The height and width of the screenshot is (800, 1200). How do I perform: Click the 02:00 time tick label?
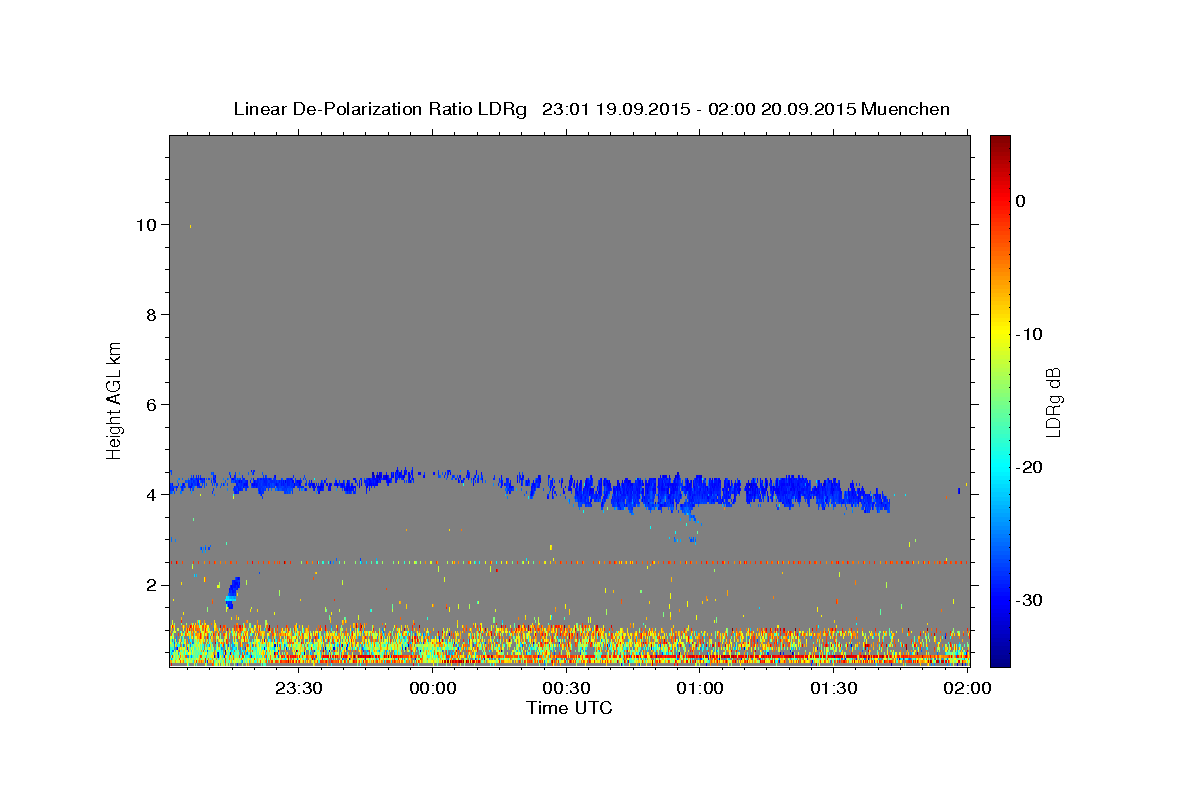[968, 688]
